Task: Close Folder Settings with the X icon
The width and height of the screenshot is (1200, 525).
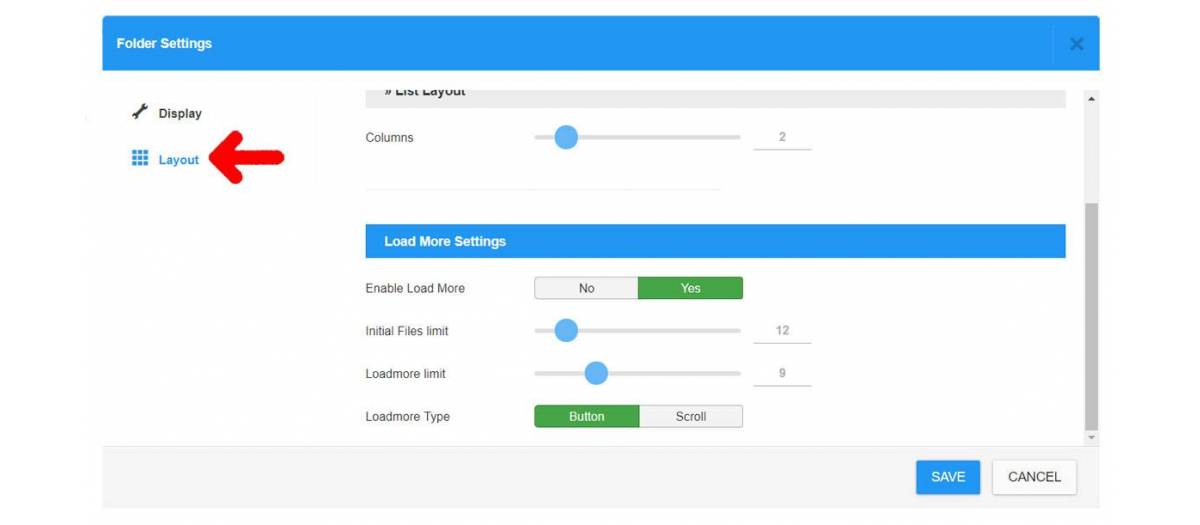Action: pos(1076,44)
